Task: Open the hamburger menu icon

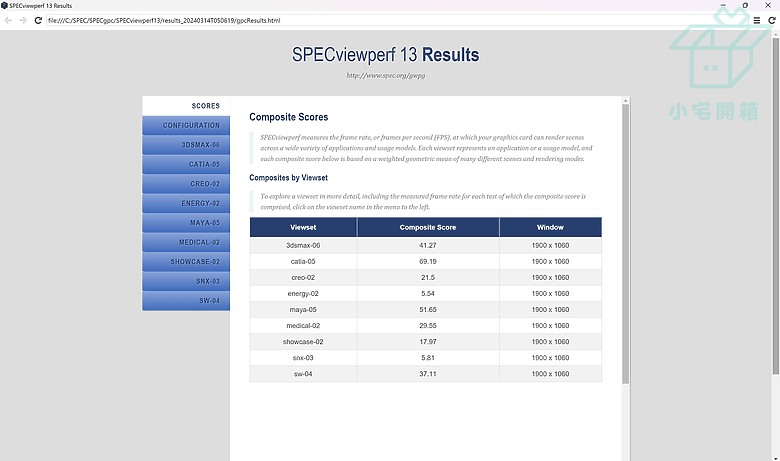Action: point(757,20)
